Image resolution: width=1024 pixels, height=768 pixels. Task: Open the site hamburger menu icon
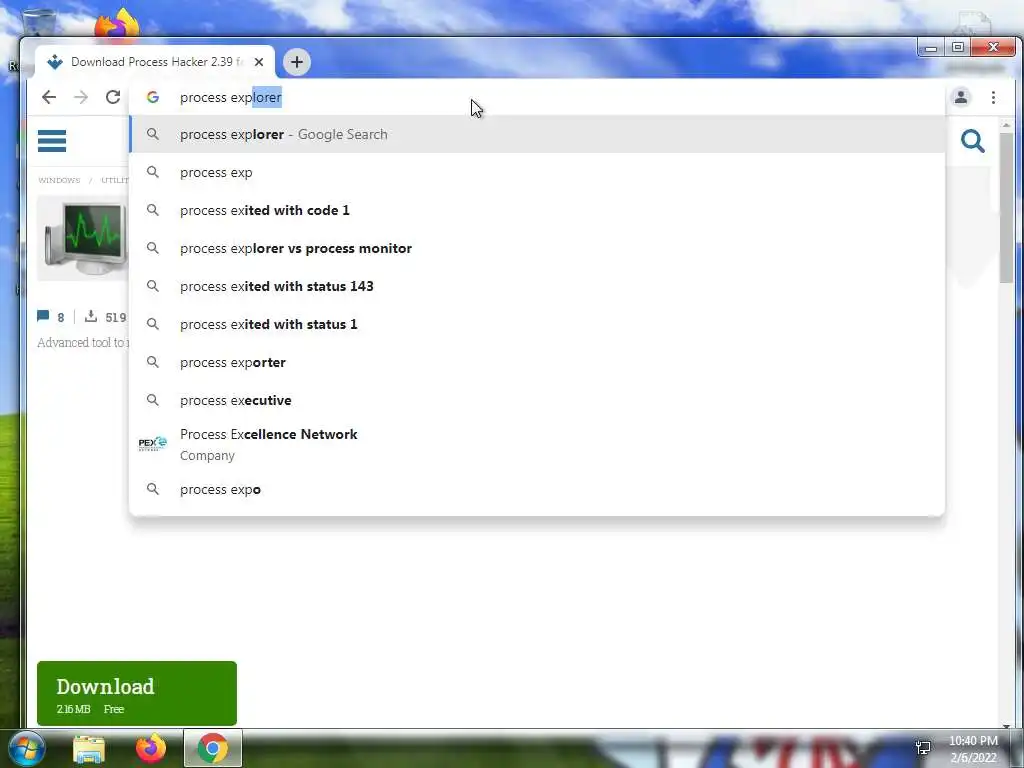pos(52,140)
